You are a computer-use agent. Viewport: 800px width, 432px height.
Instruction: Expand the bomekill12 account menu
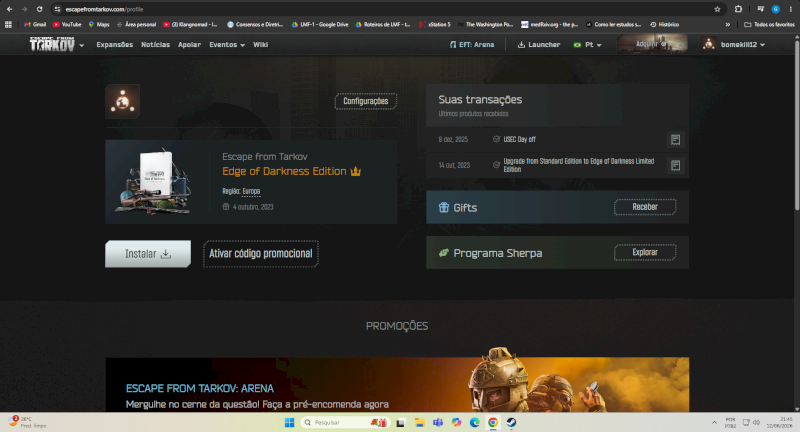734,45
